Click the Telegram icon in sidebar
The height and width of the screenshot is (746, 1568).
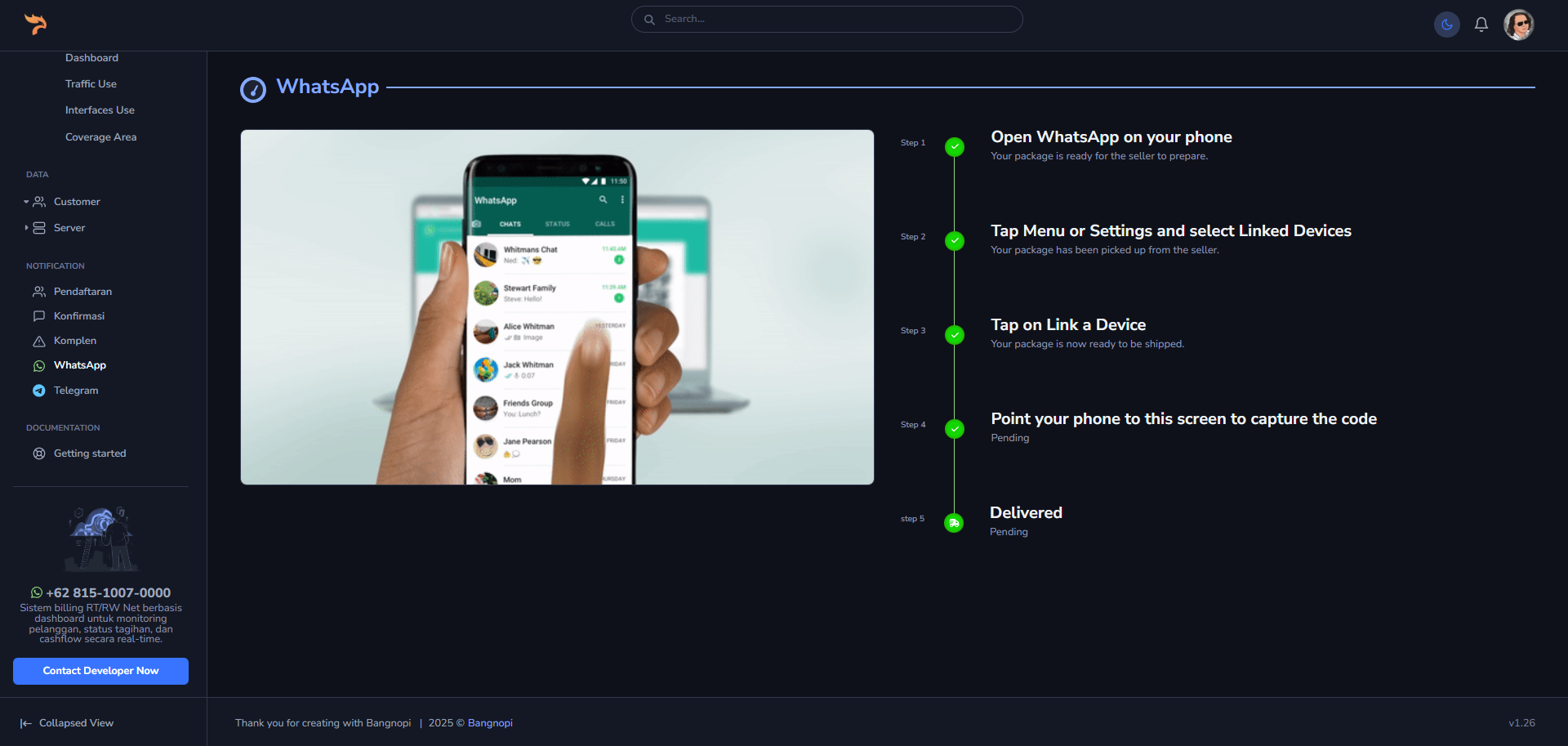pos(39,391)
